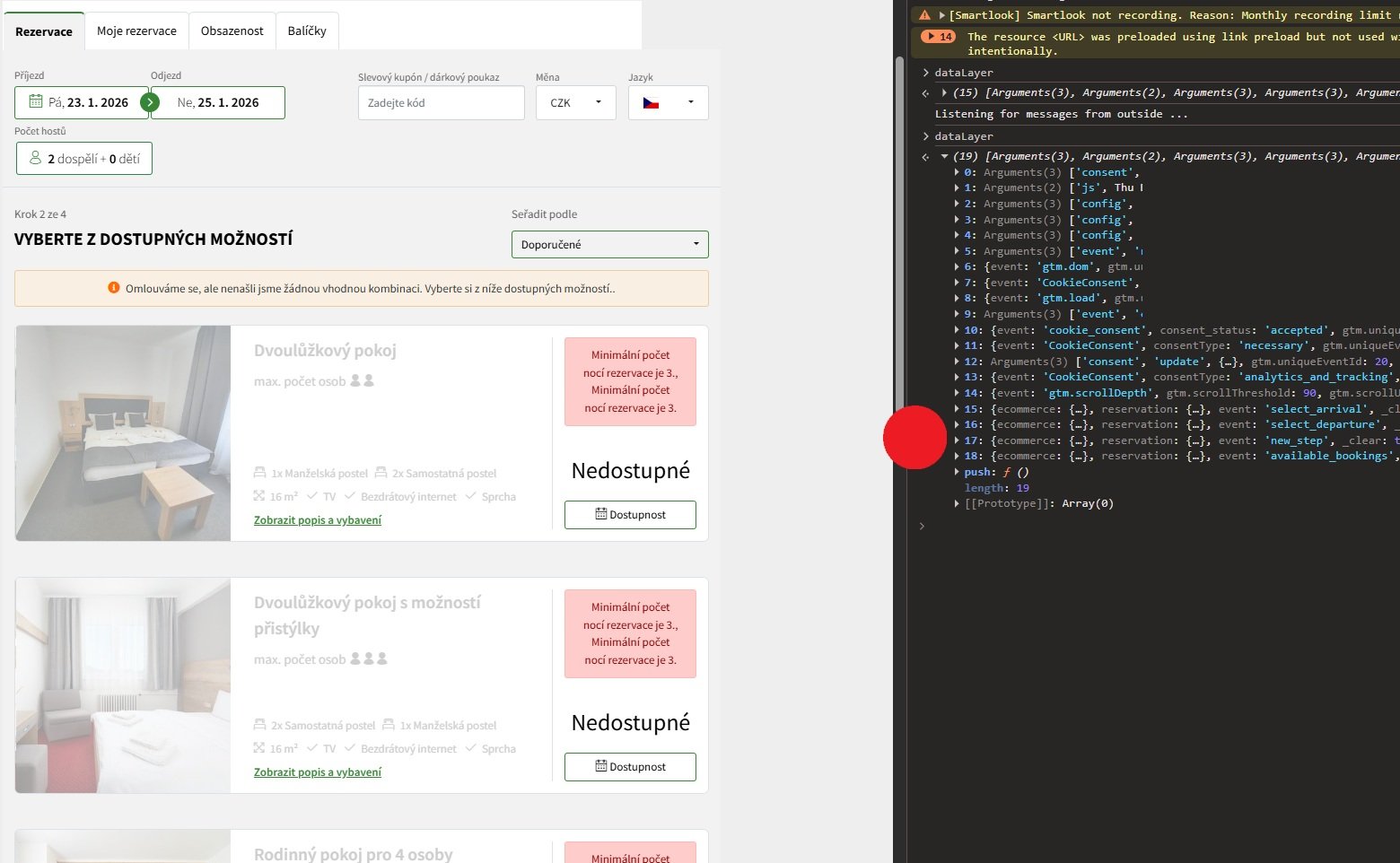
Task: Click the 14 warnings count badge in console
Action: pyautogui.click(x=940, y=37)
